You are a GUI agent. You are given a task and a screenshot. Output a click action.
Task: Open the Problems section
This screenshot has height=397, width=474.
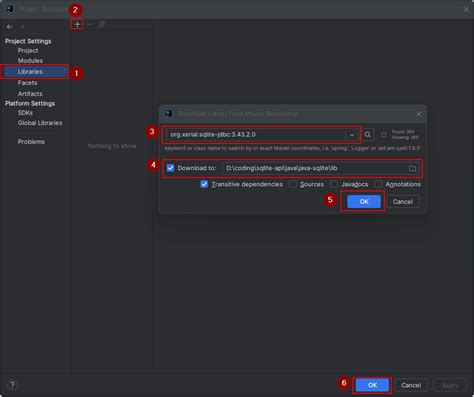point(31,142)
